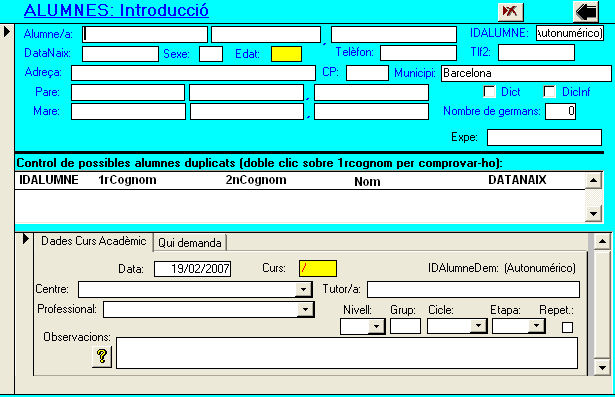Click duplicates list scroll up arrow

593,180
